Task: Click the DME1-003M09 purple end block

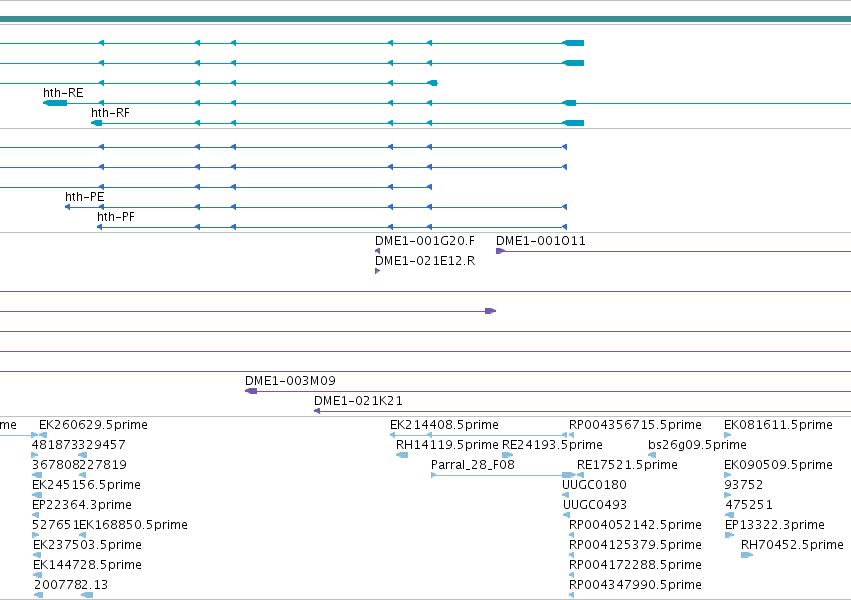Action: (251, 391)
